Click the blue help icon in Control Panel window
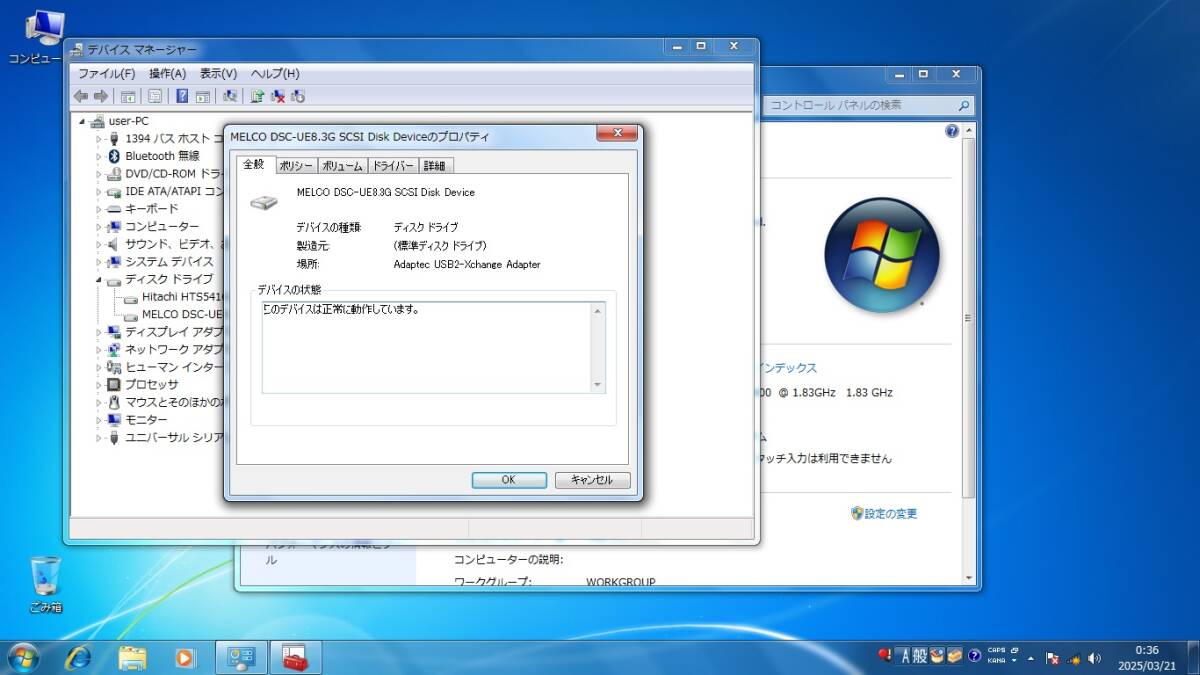 click(952, 131)
